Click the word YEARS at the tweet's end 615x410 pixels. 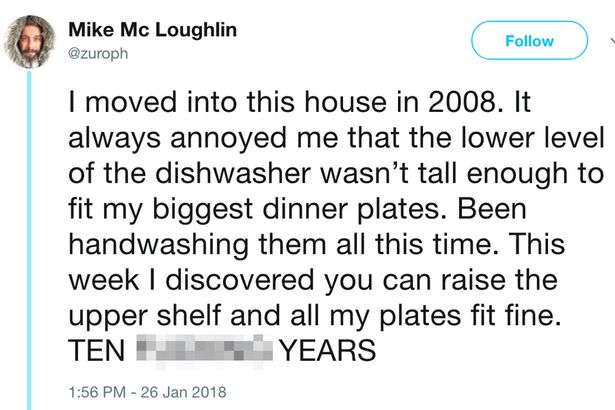[329, 350]
